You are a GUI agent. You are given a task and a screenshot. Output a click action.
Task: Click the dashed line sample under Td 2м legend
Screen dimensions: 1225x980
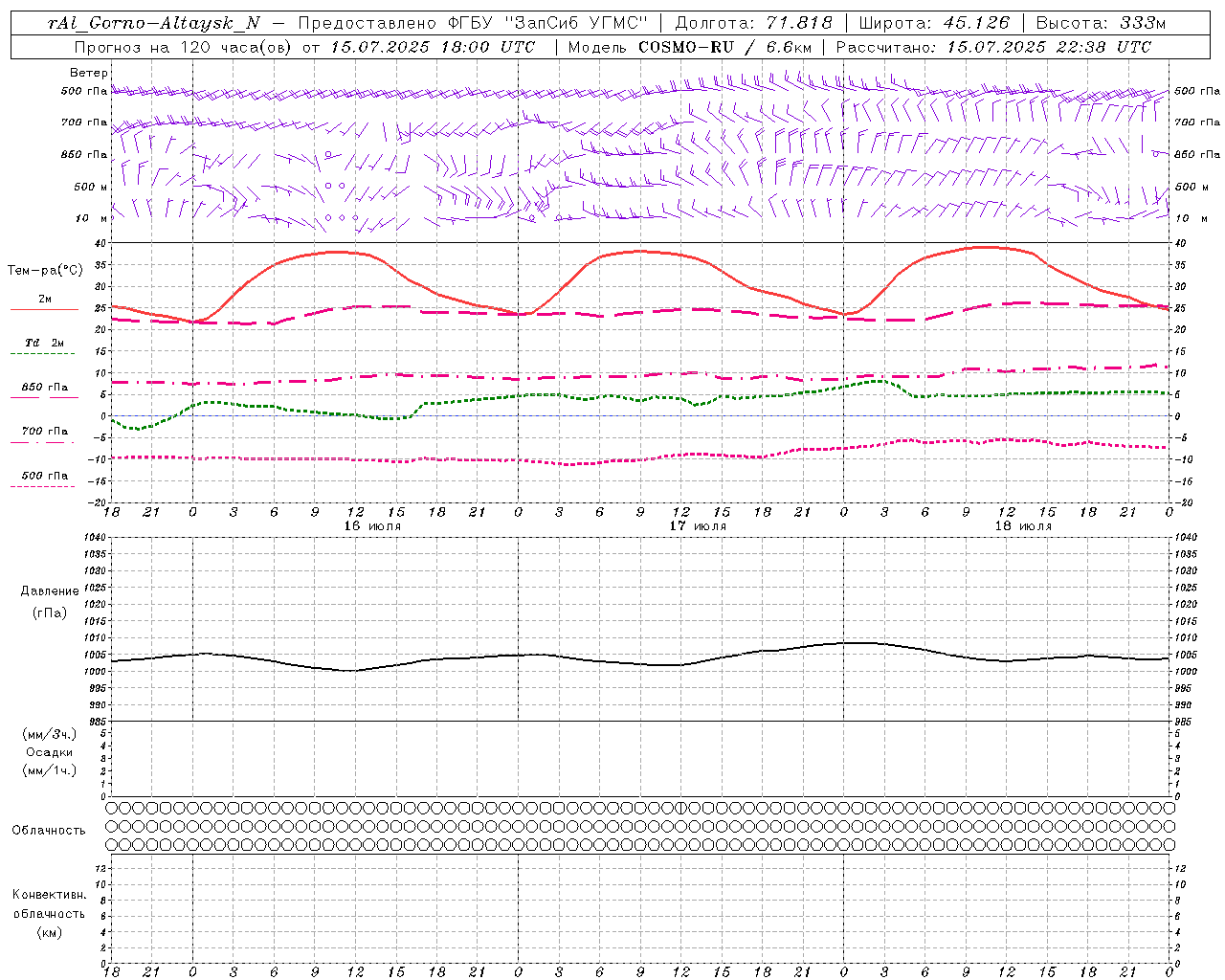(x=42, y=354)
